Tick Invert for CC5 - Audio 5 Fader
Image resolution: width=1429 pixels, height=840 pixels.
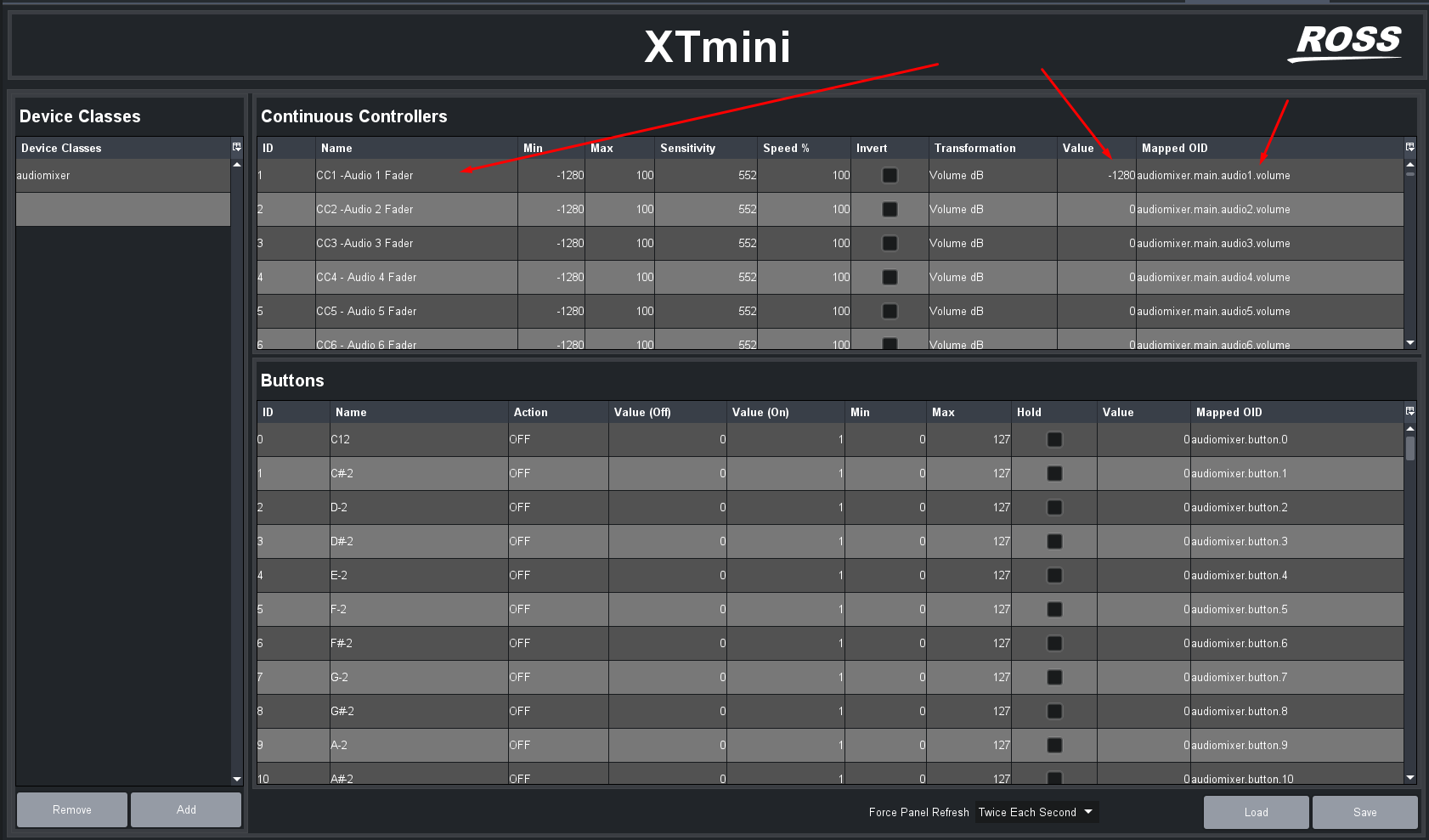pos(890,311)
